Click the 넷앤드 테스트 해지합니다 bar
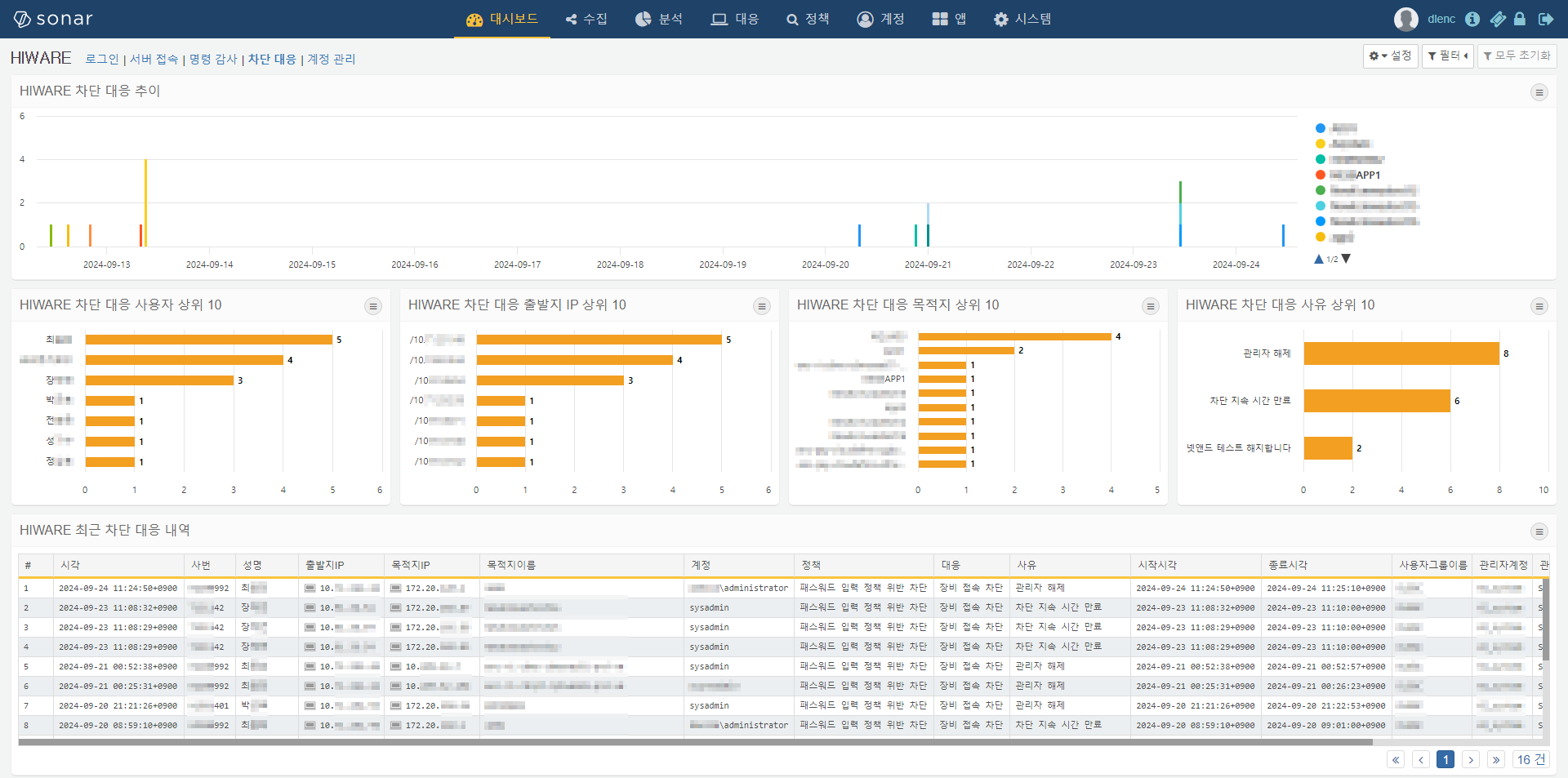The image size is (1568, 778). [x=1328, y=448]
